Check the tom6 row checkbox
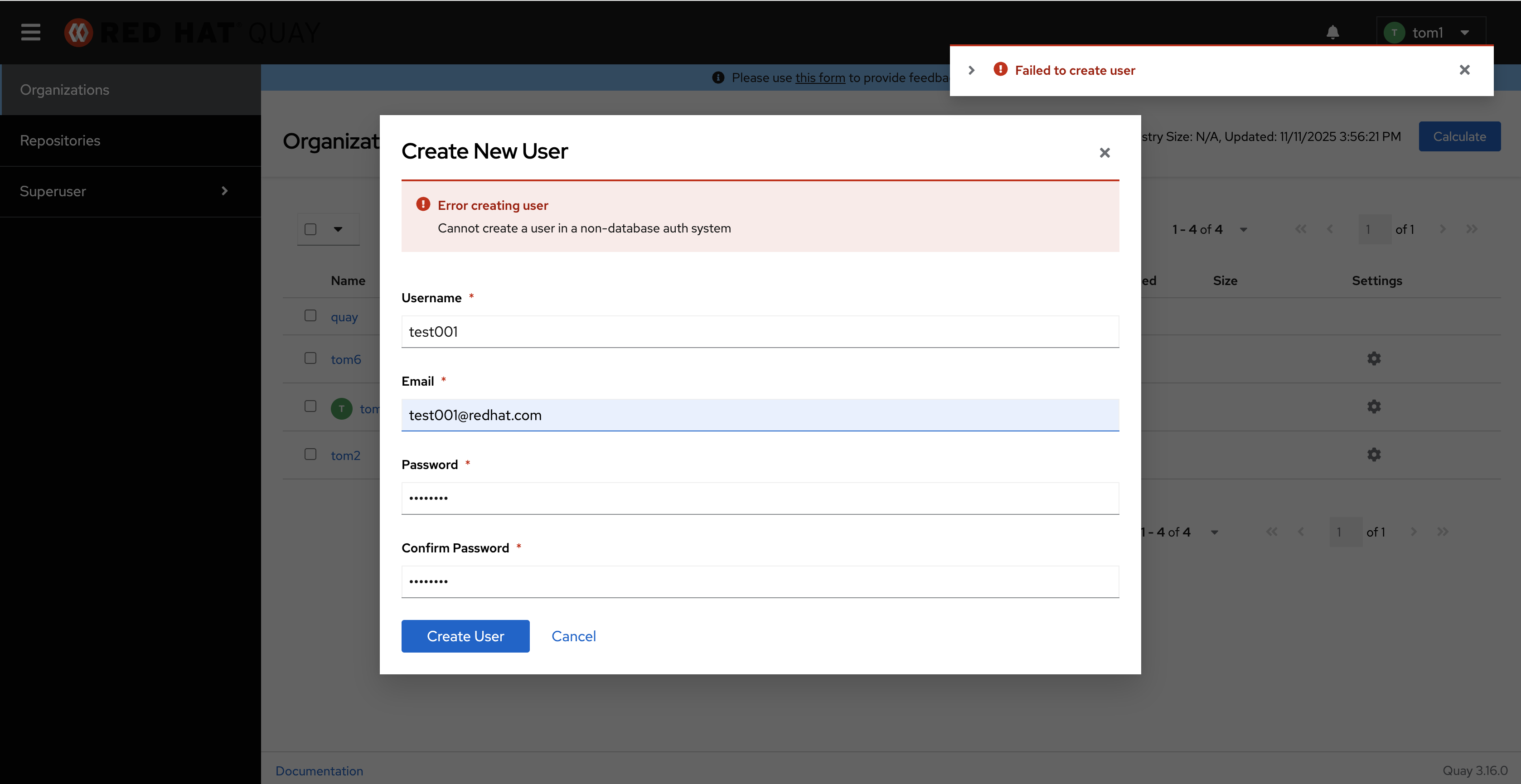The width and height of the screenshot is (1521, 784). pyautogui.click(x=310, y=358)
